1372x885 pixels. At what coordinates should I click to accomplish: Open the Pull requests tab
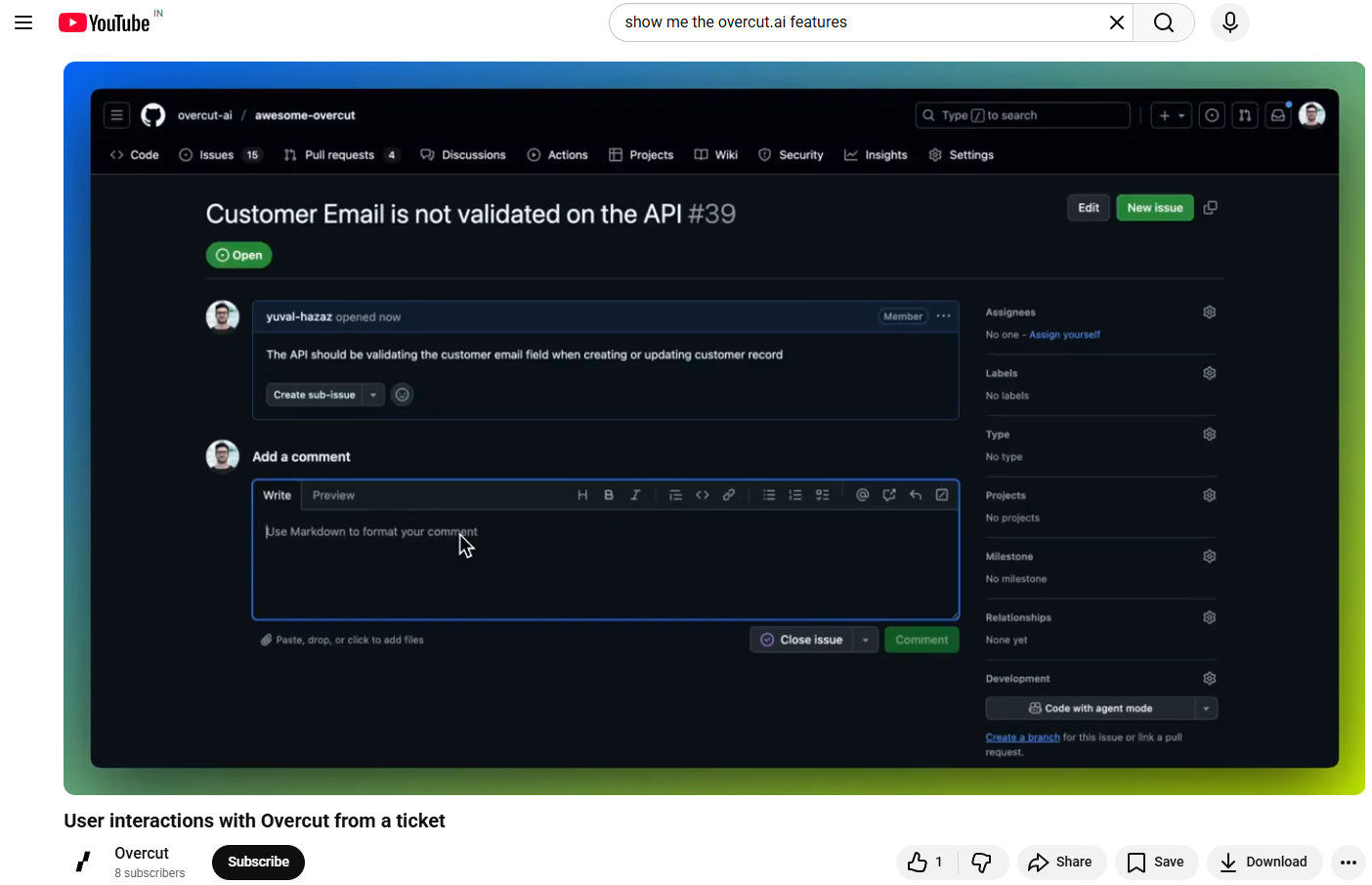340,155
